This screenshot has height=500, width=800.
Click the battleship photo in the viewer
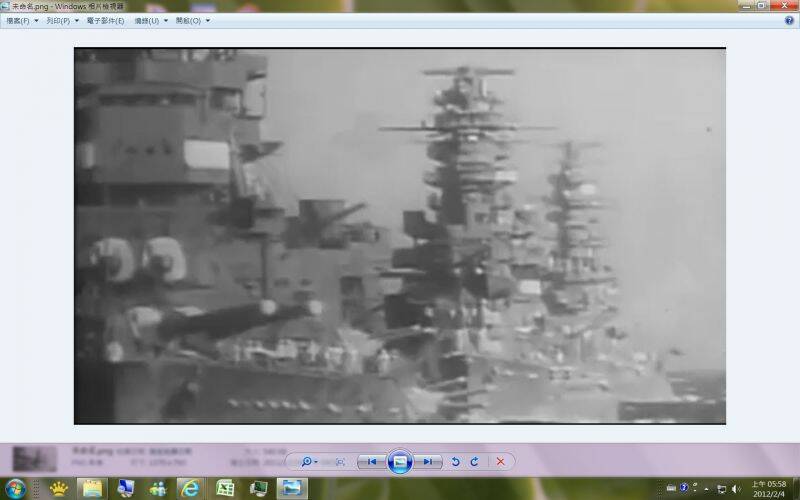(400, 236)
